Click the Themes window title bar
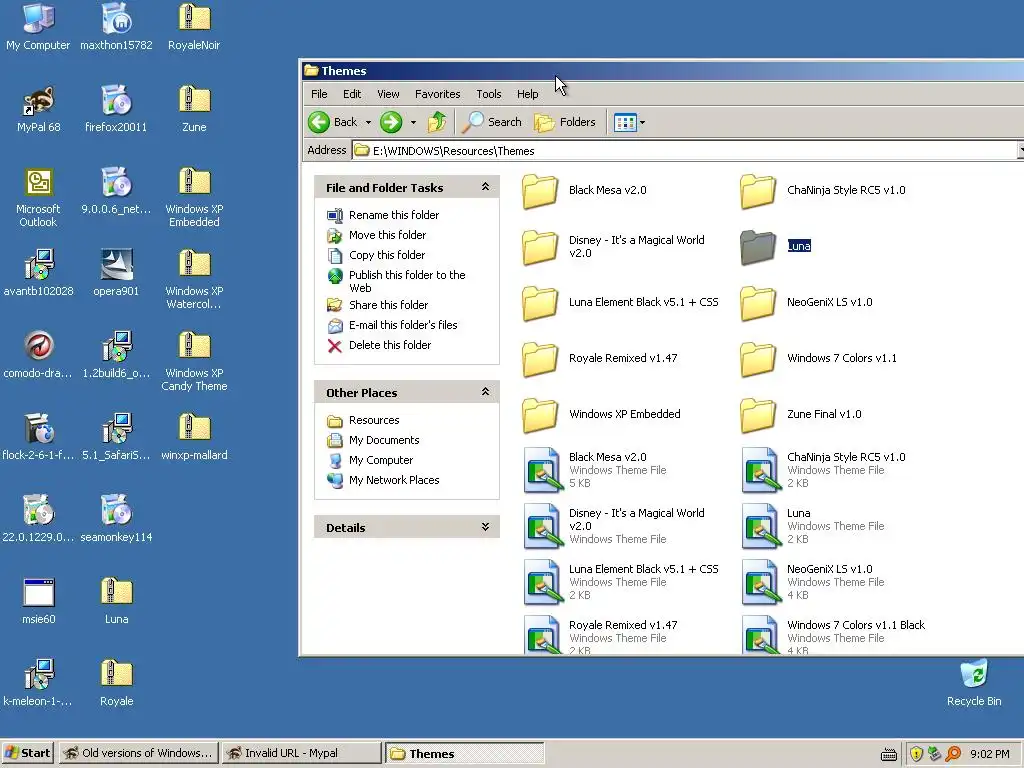Viewport: 1024px width, 768px height. click(x=662, y=71)
